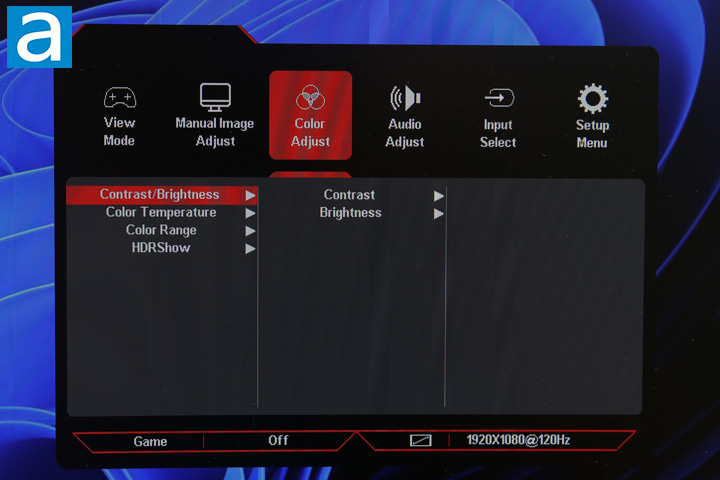Expand the arrow beside Brightness submenu item

(x=438, y=213)
